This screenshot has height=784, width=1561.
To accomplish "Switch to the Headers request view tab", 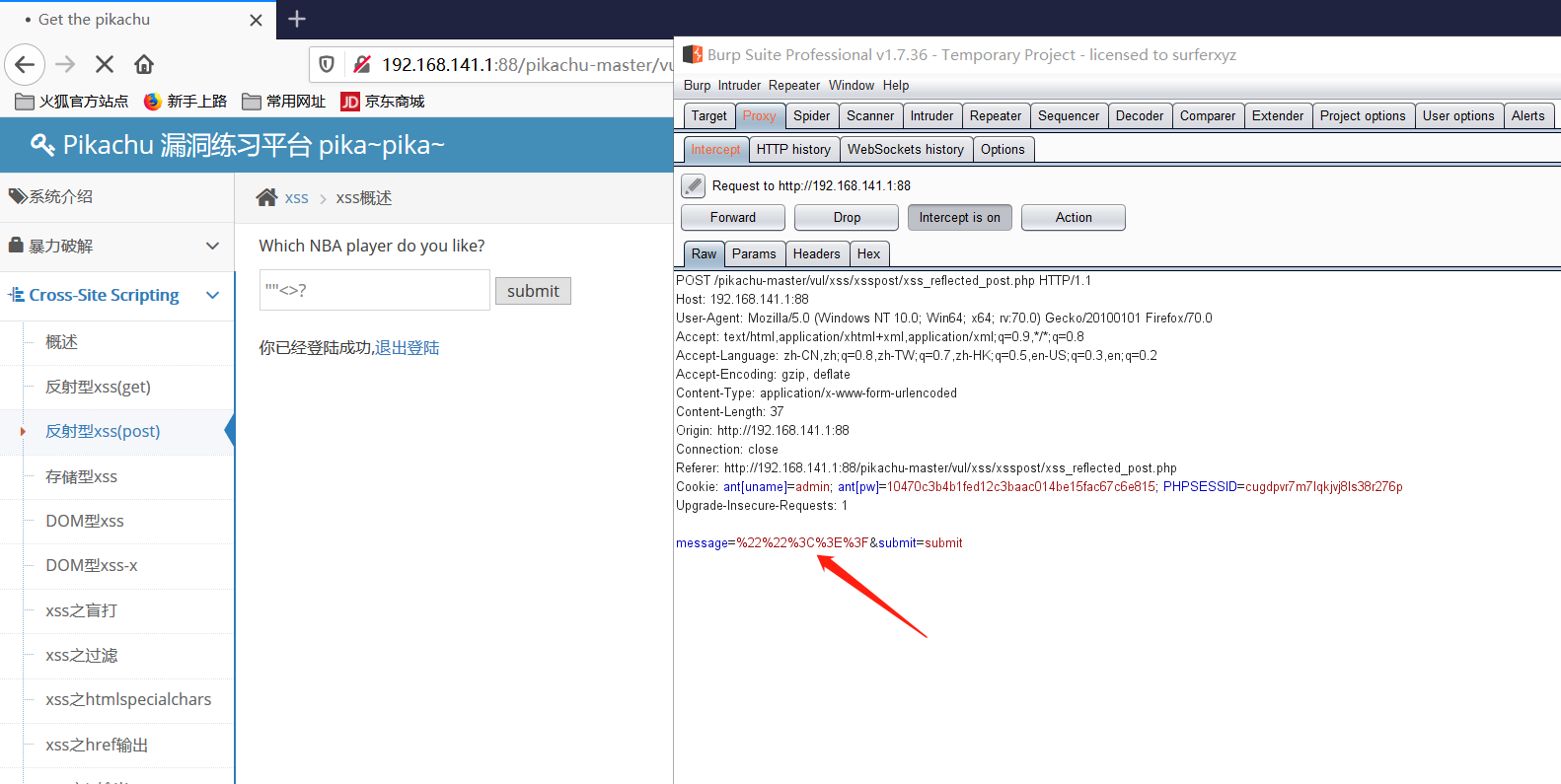I will (817, 253).
